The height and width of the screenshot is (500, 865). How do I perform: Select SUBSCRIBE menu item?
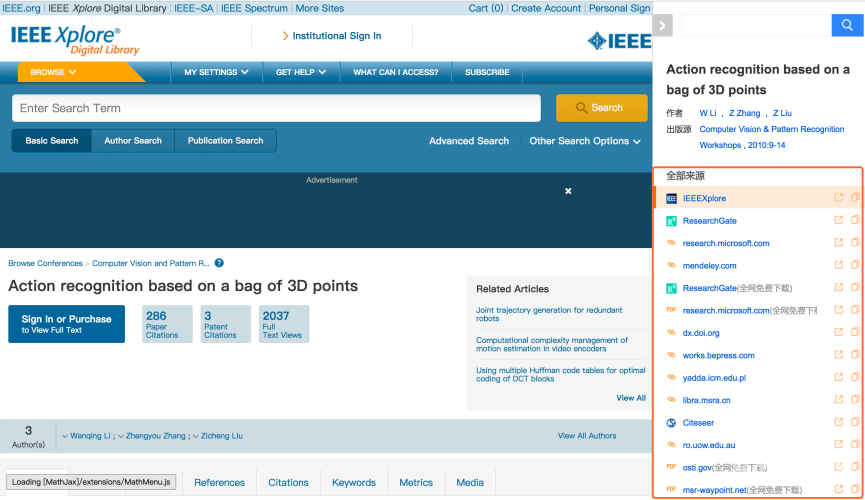487,72
